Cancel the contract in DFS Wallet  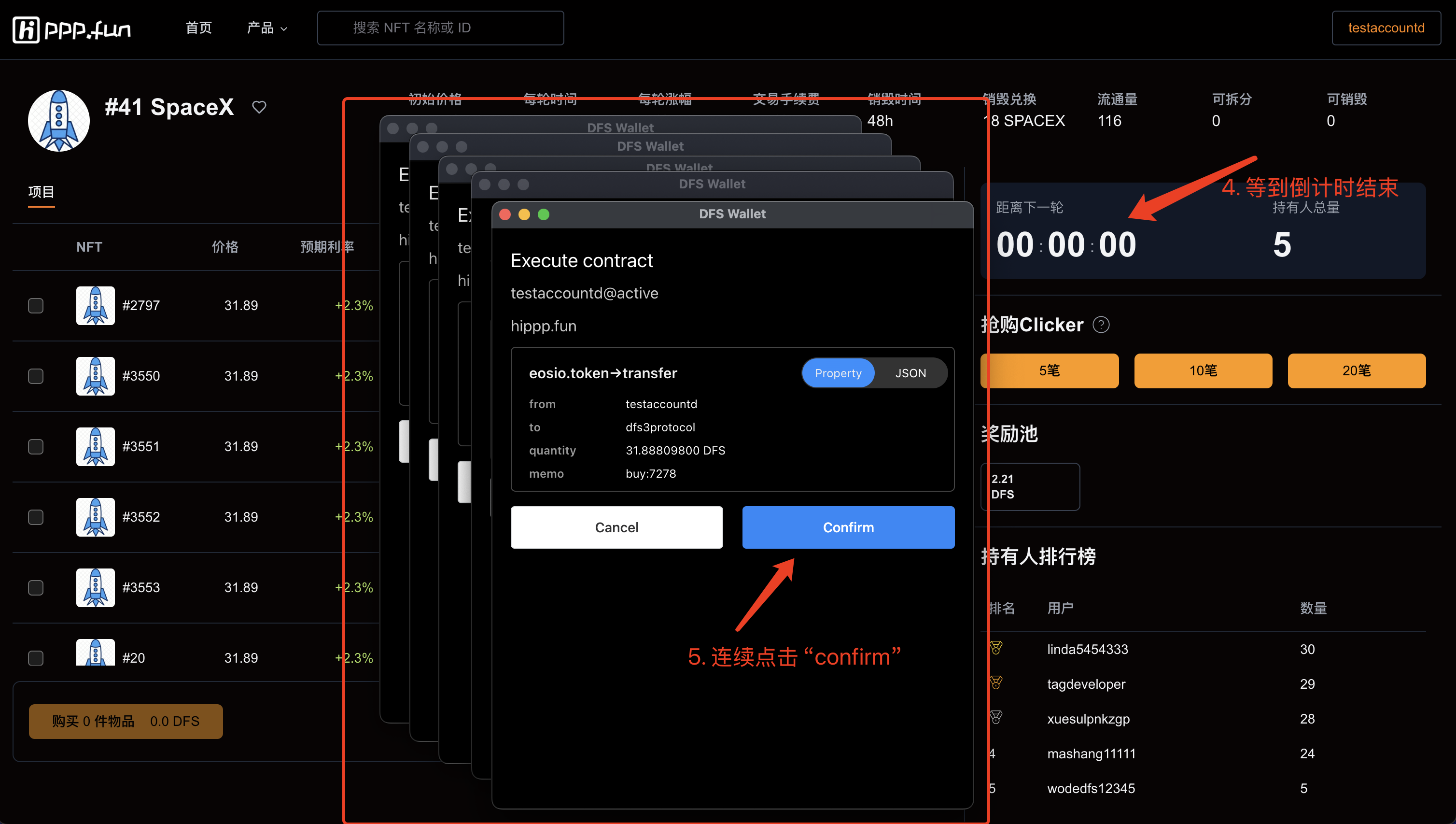coord(616,527)
